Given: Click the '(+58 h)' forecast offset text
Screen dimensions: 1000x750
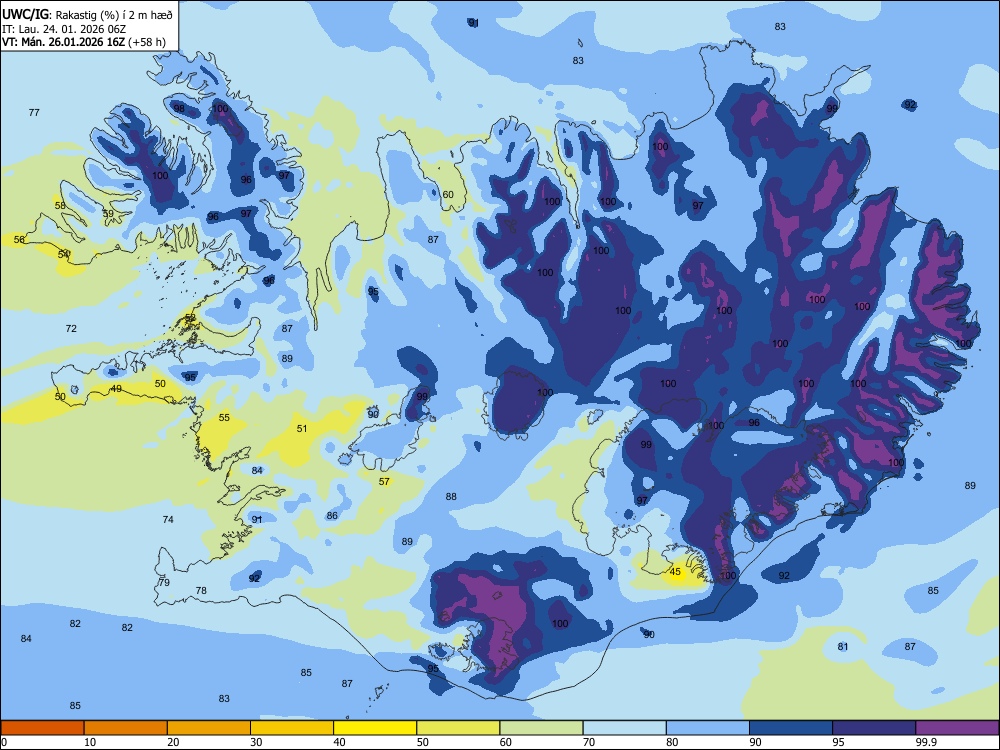Looking at the screenshot, I should [147, 42].
